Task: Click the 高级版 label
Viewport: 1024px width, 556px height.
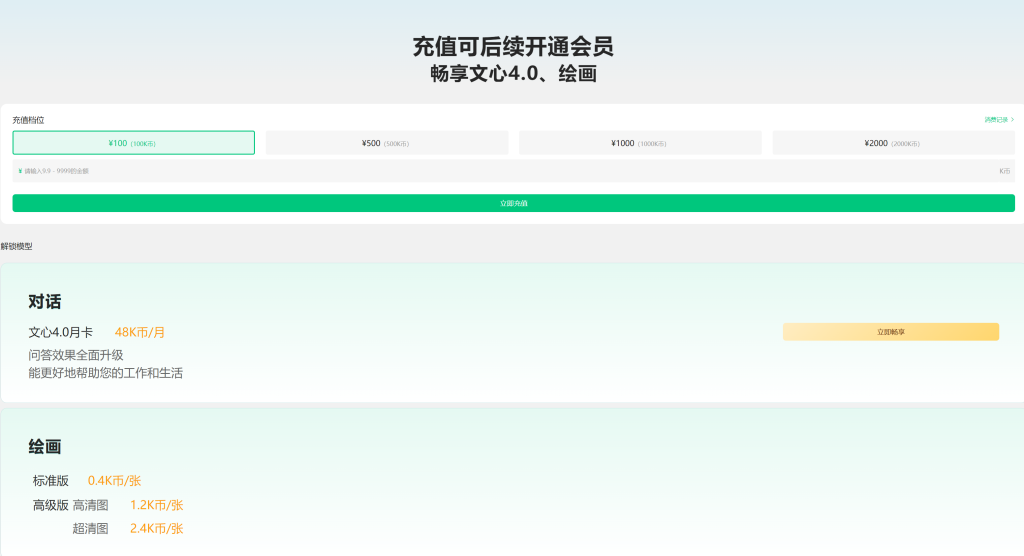Action: coord(50,505)
